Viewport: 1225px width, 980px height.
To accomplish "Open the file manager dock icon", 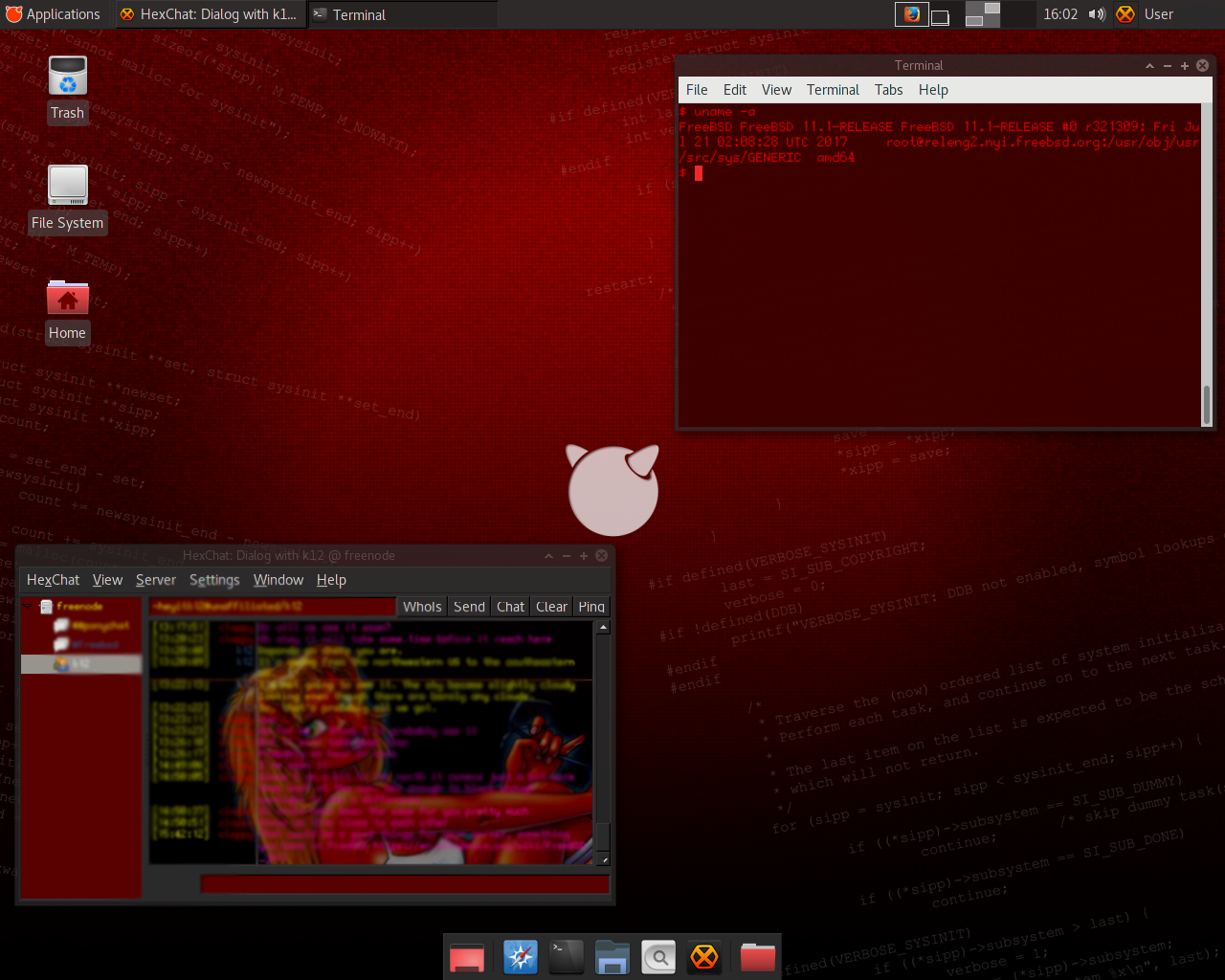I will (x=612, y=957).
